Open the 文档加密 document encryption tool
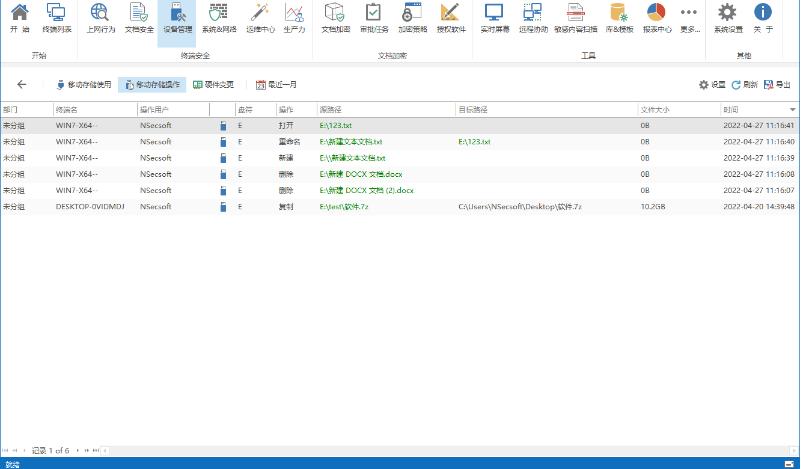Screen dimensions: 801x469 pyautogui.click(x=334, y=17)
